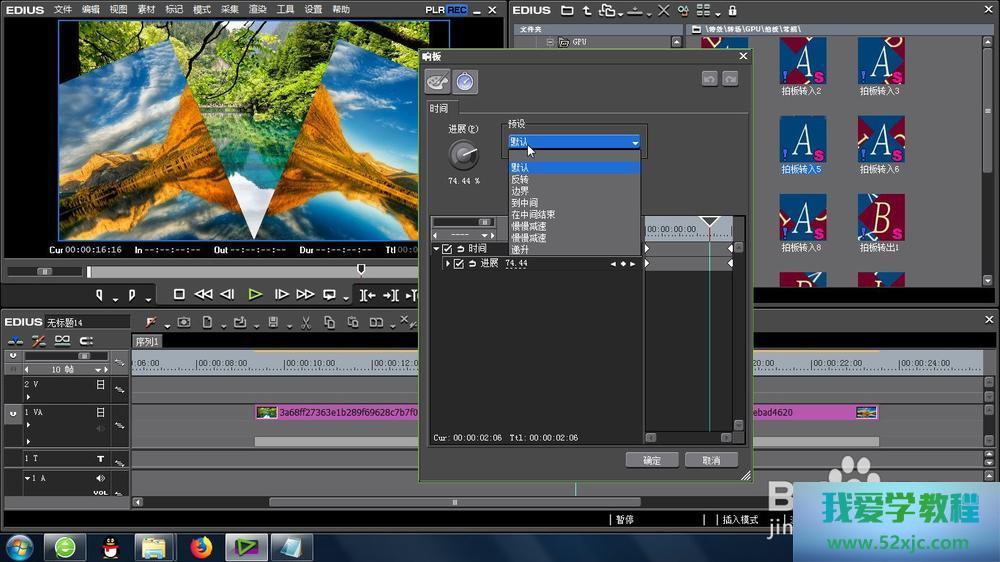Select the scissors cut icon in timeline toolbar
Viewport: 1000px width, 562px height.
(x=304, y=322)
